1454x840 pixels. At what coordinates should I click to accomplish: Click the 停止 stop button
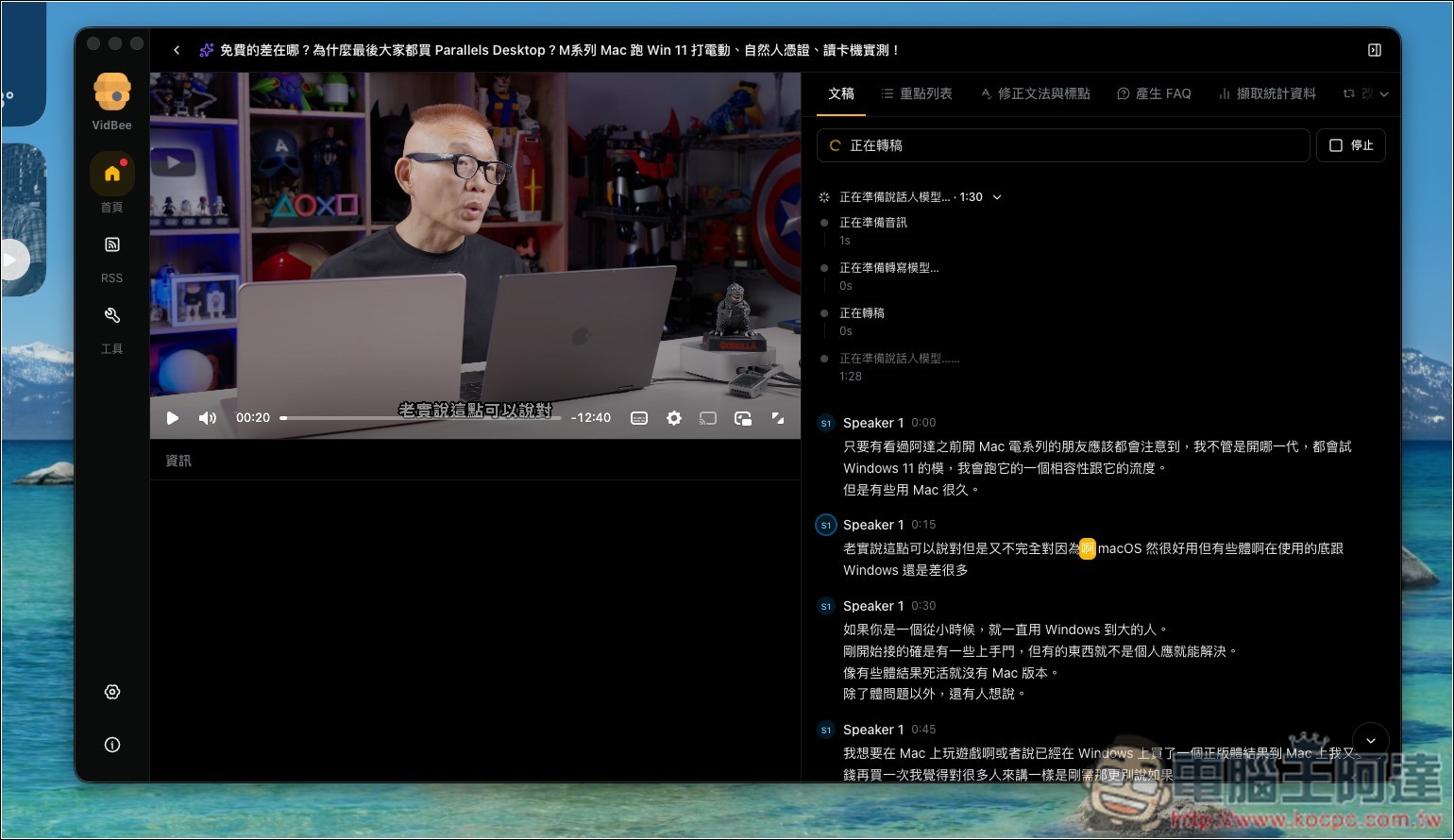(1351, 145)
